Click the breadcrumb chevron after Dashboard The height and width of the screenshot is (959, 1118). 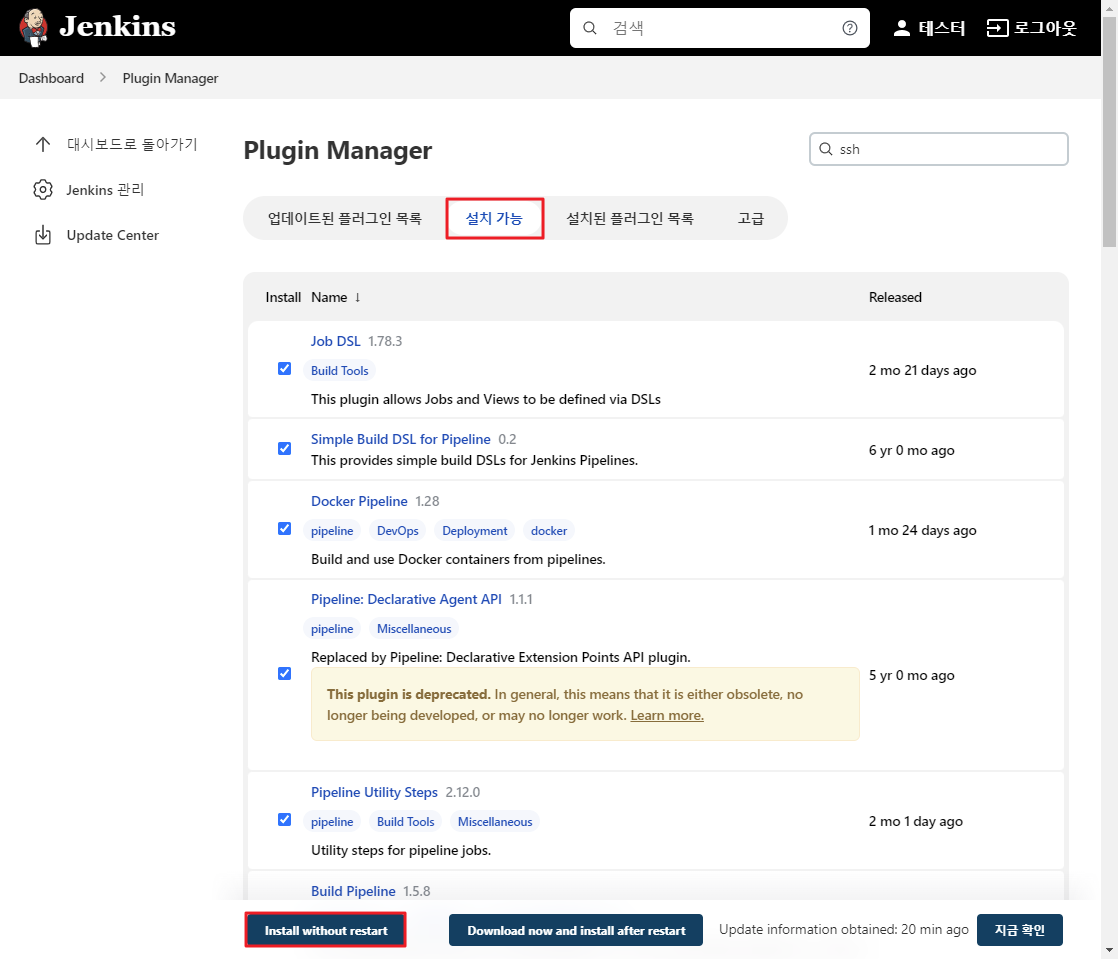pyautogui.click(x=103, y=78)
